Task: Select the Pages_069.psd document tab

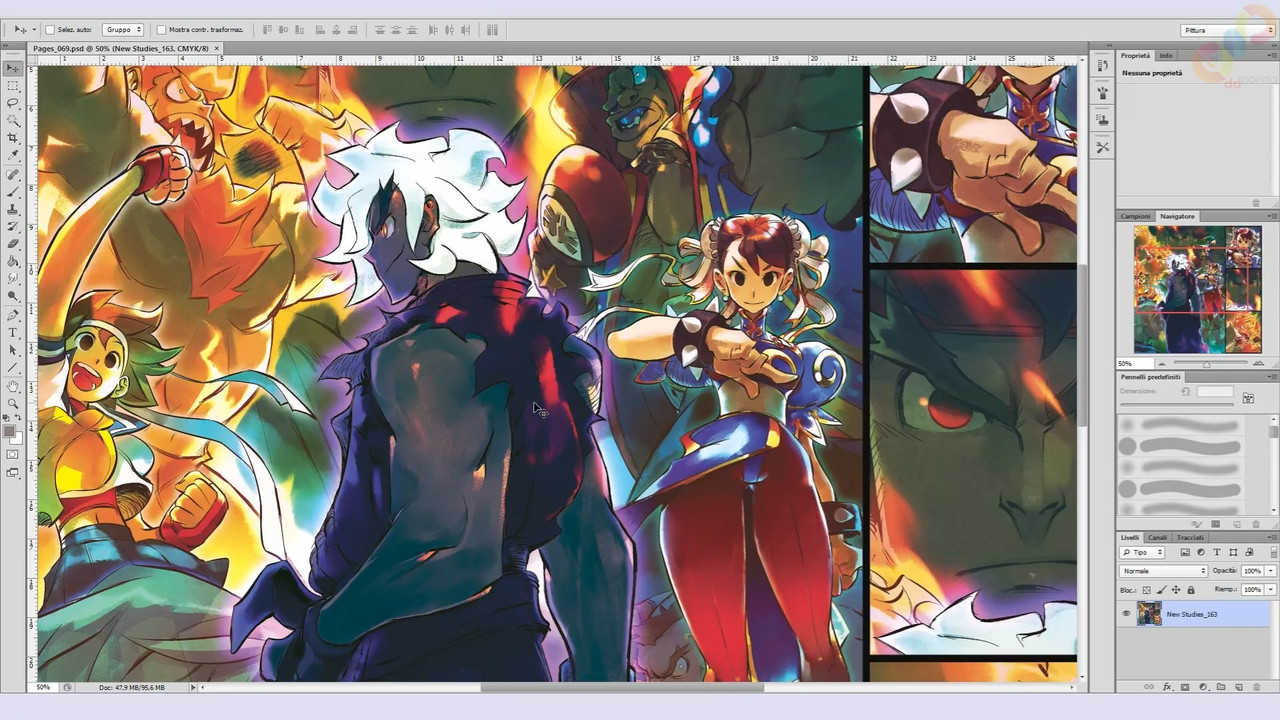Action: [x=120, y=48]
